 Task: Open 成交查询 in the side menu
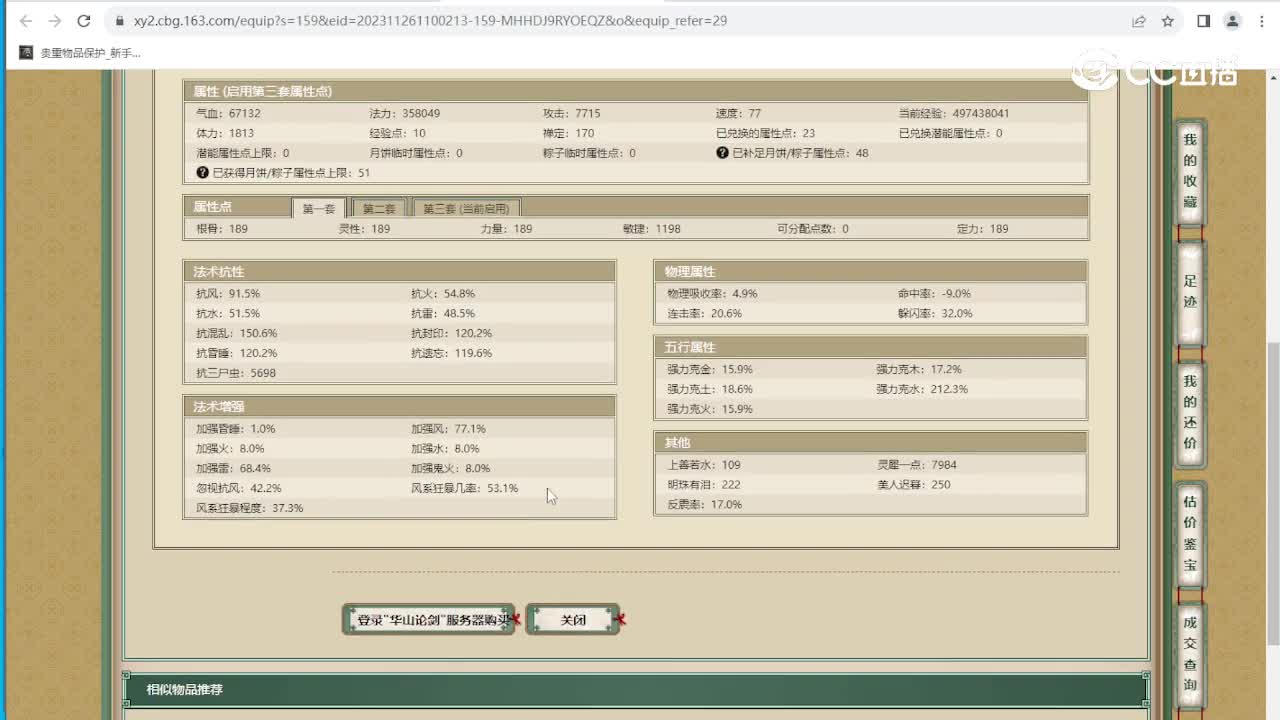pyautogui.click(x=1190, y=654)
